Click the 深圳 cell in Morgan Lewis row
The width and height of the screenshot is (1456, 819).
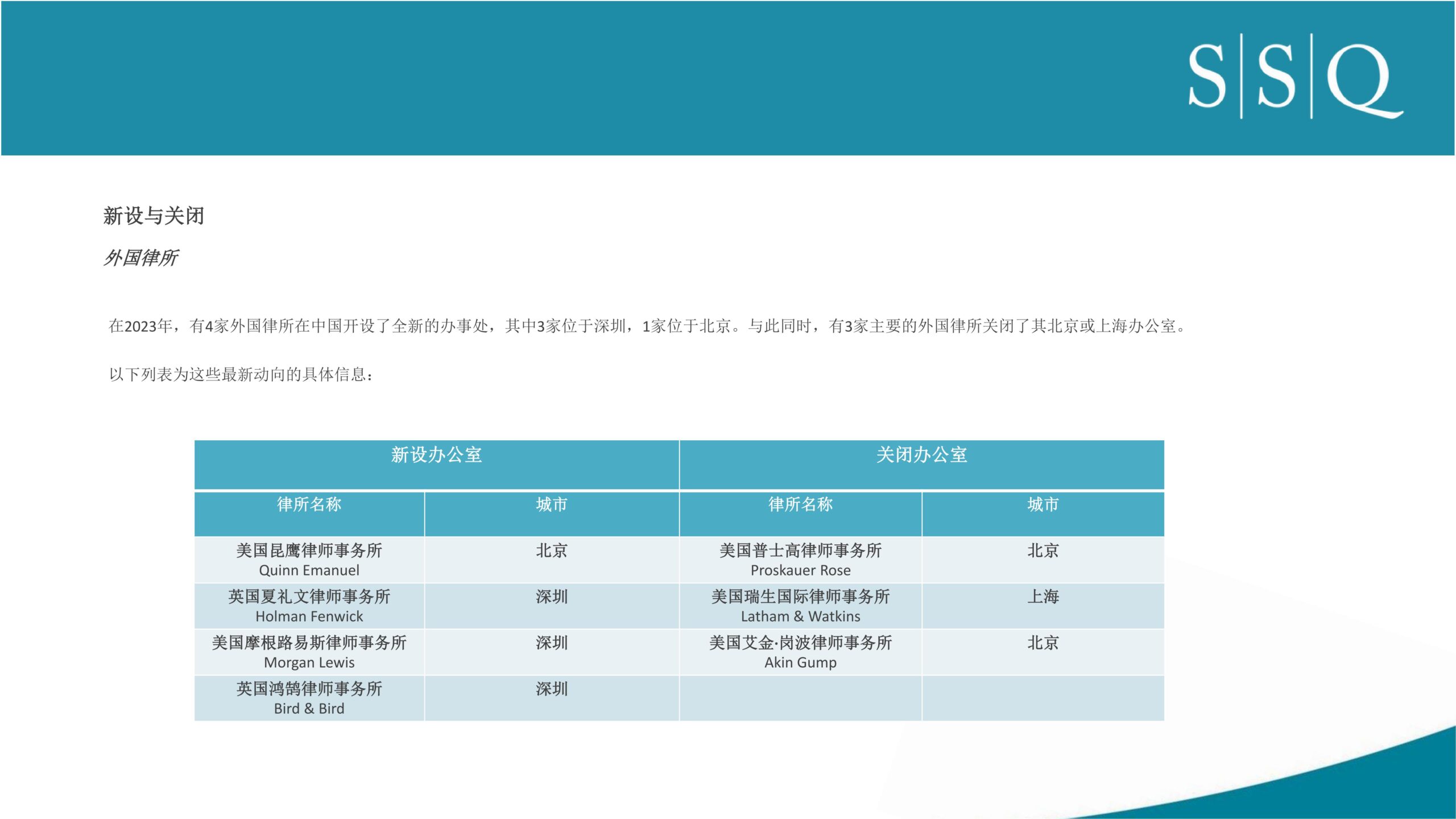(x=551, y=652)
